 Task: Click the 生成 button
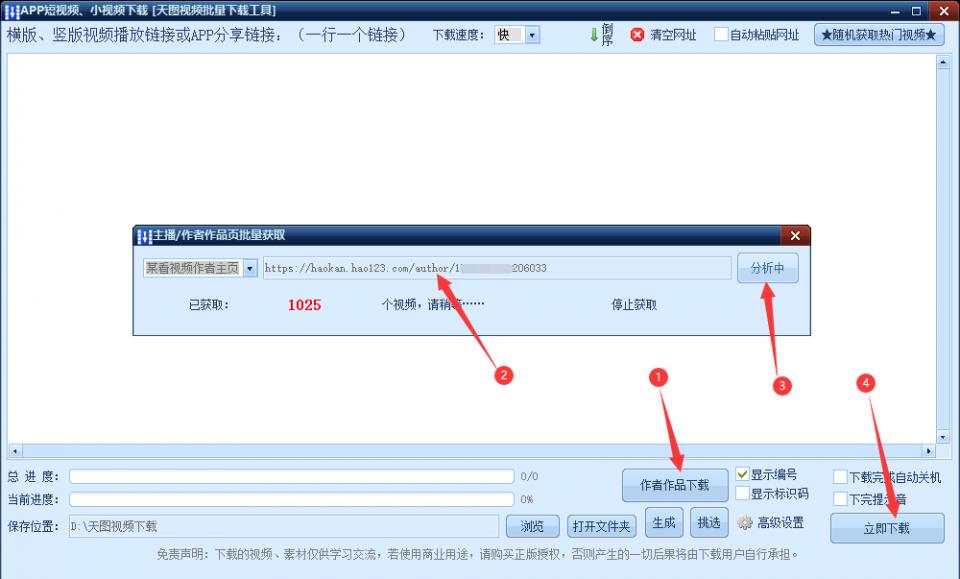(x=664, y=523)
